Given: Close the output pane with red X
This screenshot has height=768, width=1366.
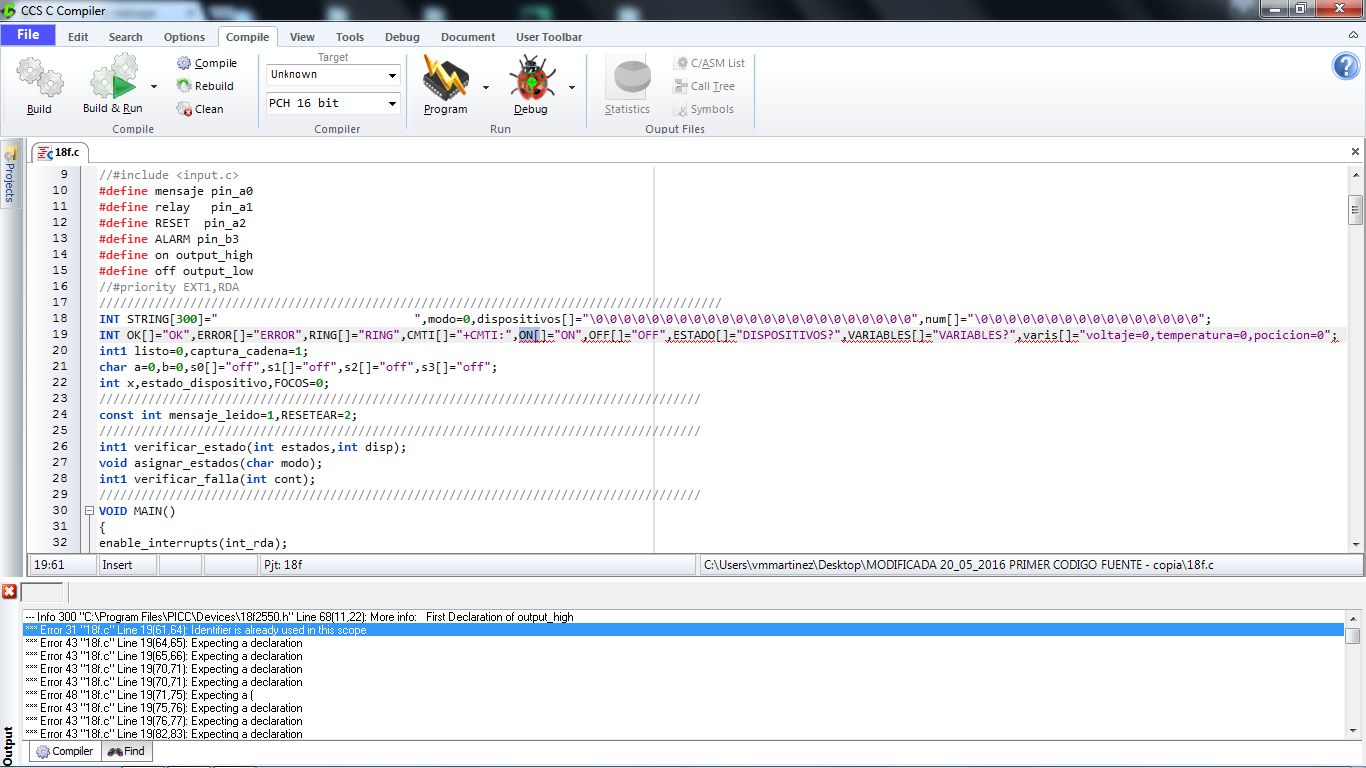Looking at the screenshot, I should coord(9,592).
